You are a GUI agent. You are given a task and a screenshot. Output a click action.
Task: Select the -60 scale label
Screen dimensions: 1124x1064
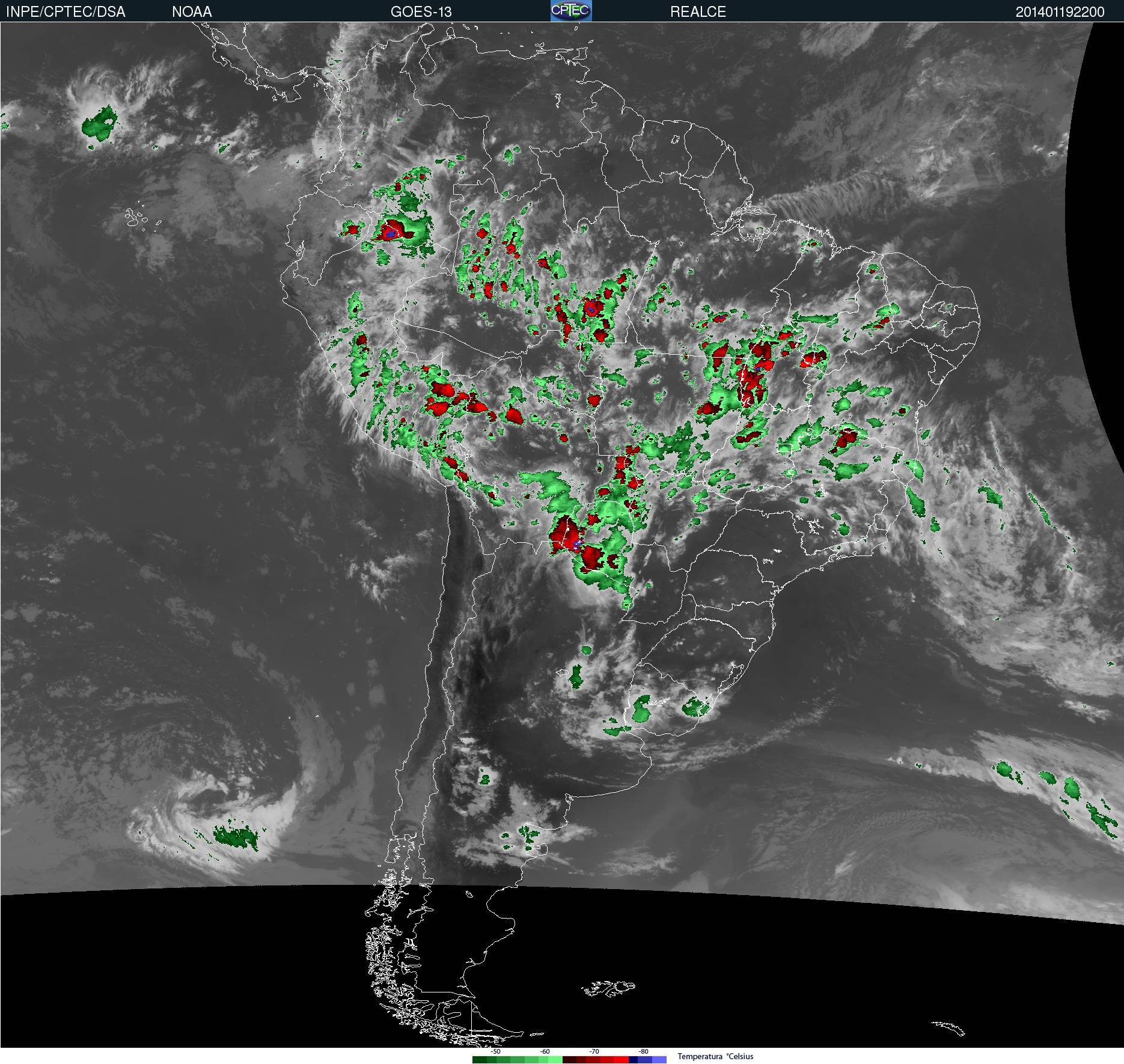click(x=545, y=1051)
